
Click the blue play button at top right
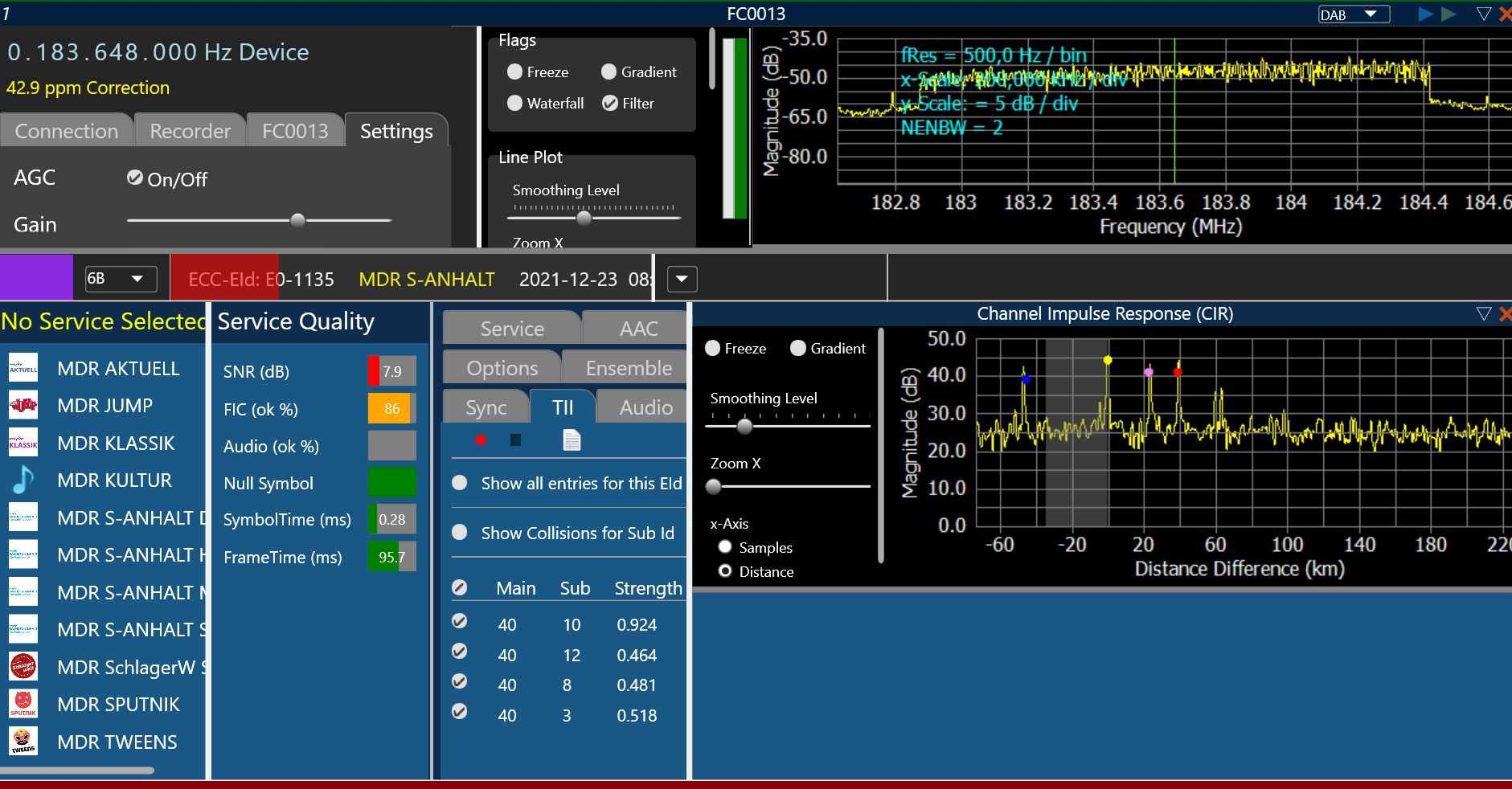pos(1425,14)
